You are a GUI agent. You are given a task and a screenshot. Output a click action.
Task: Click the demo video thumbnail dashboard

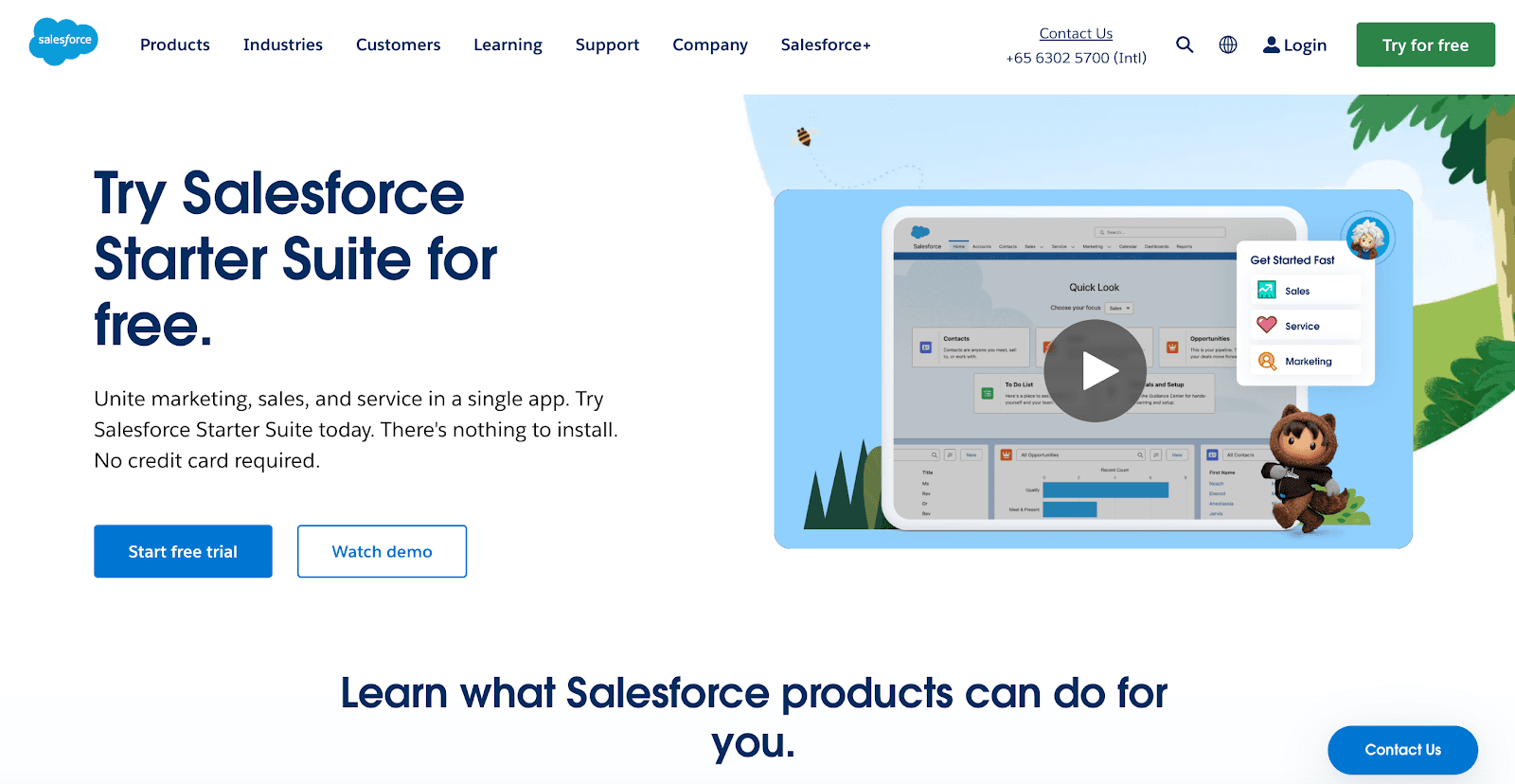[x=1095, y=366]
